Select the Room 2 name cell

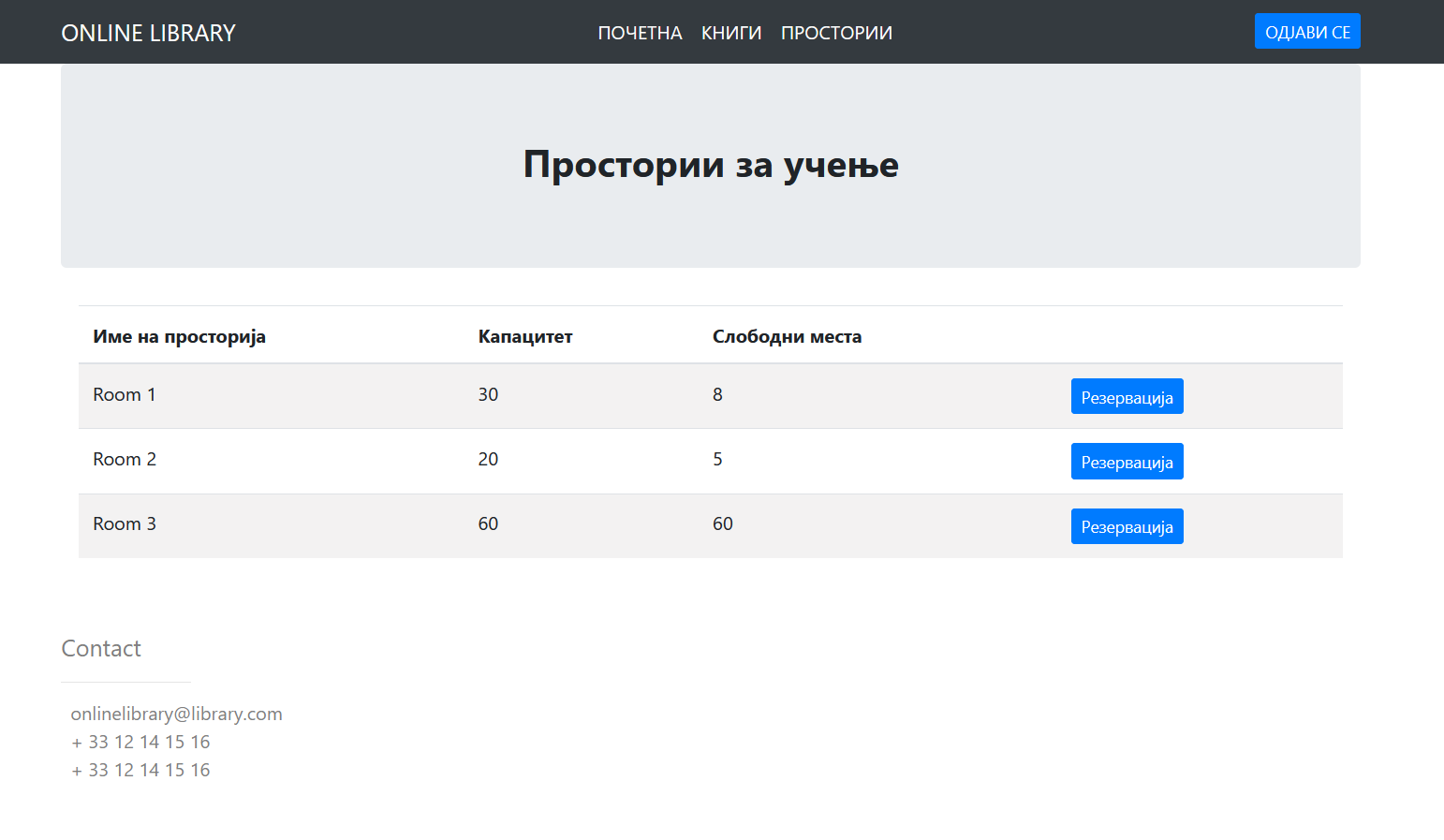coord(124,460)
